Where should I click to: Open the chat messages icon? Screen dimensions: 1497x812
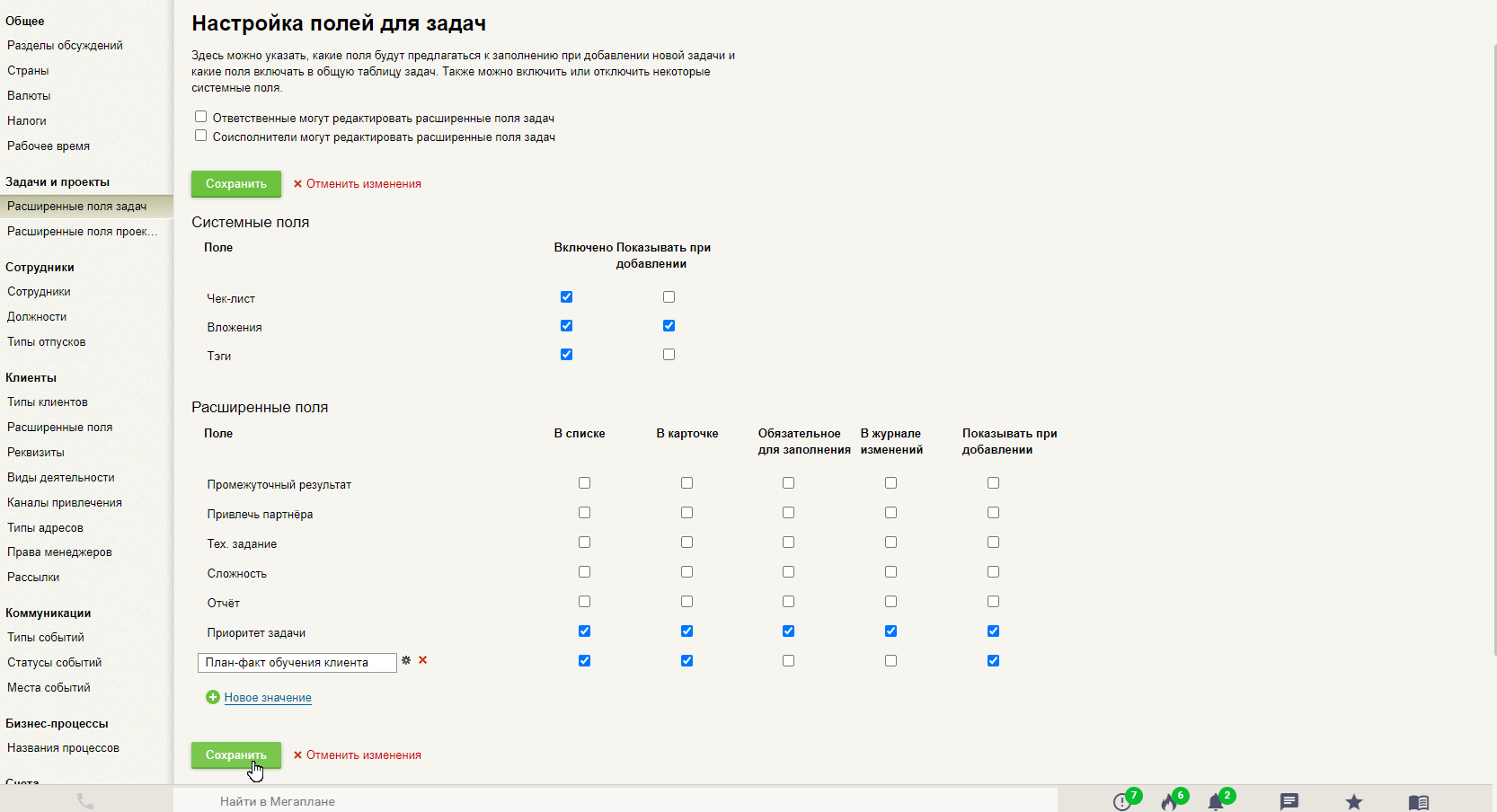(x=1289, y=801)
